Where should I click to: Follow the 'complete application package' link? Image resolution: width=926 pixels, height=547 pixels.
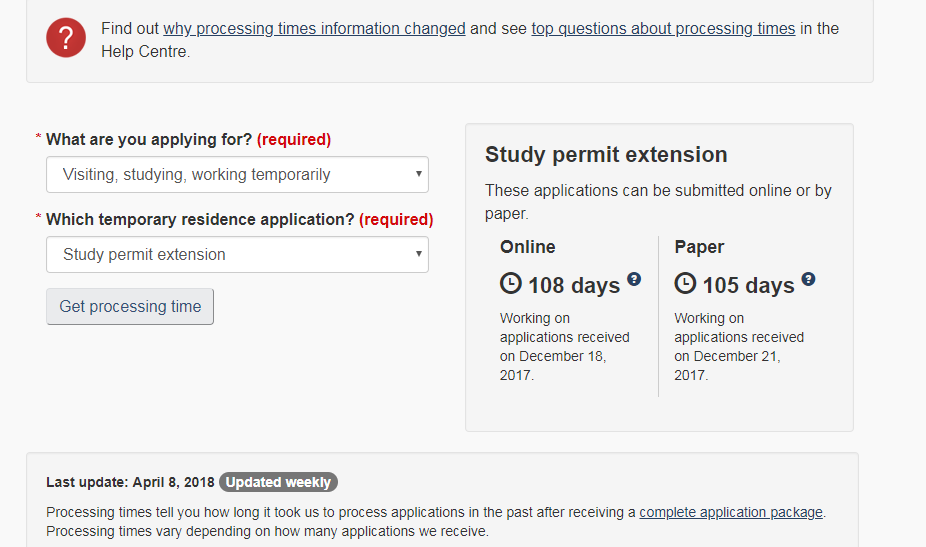point(731,512)
